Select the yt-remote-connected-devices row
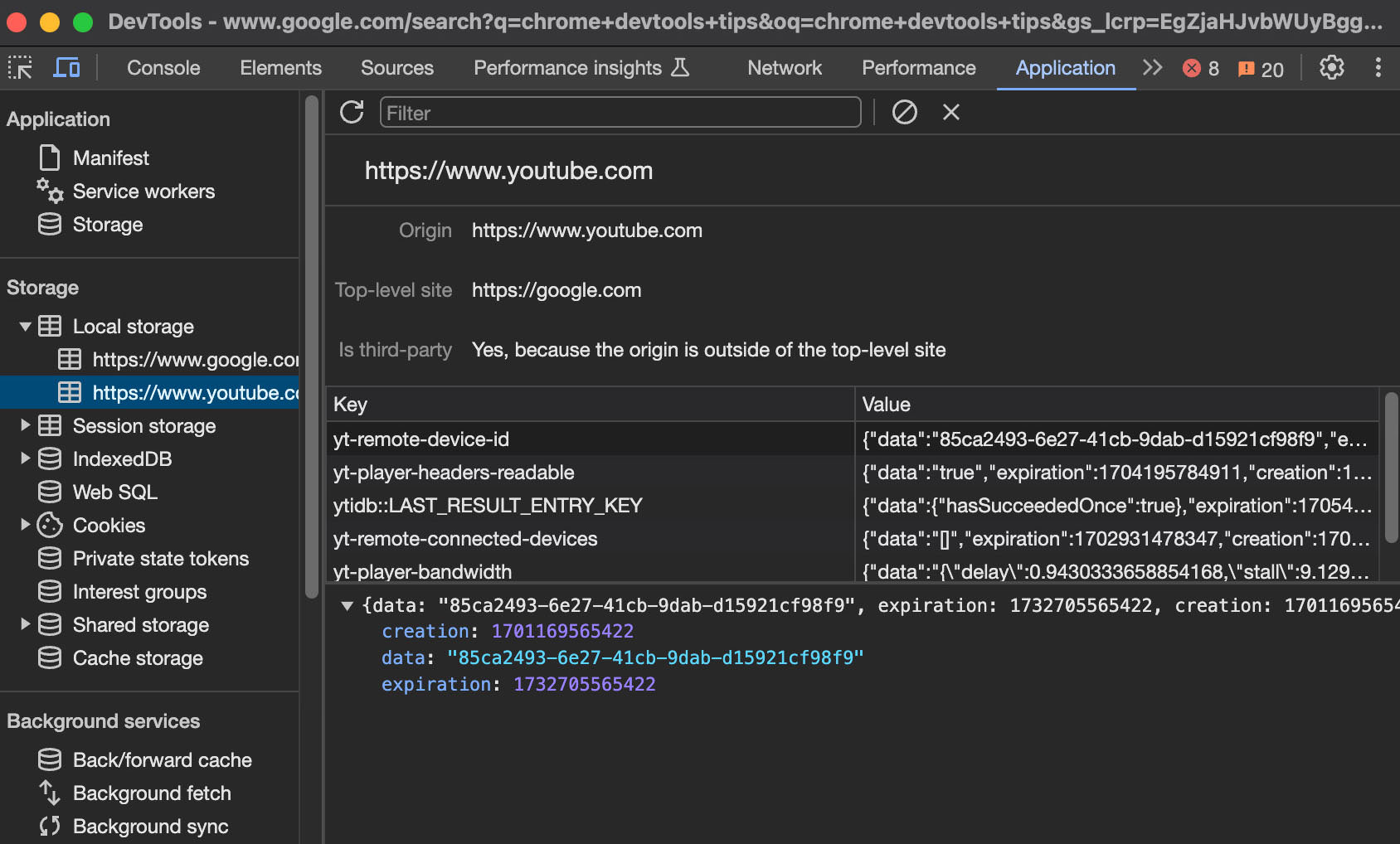 click(x=853, y=538)
